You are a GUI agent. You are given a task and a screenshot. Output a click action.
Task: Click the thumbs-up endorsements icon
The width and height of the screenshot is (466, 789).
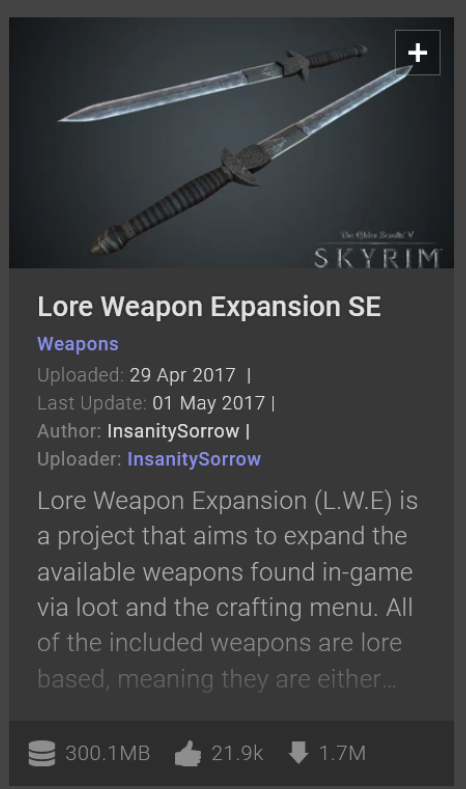tap(188, 754)
